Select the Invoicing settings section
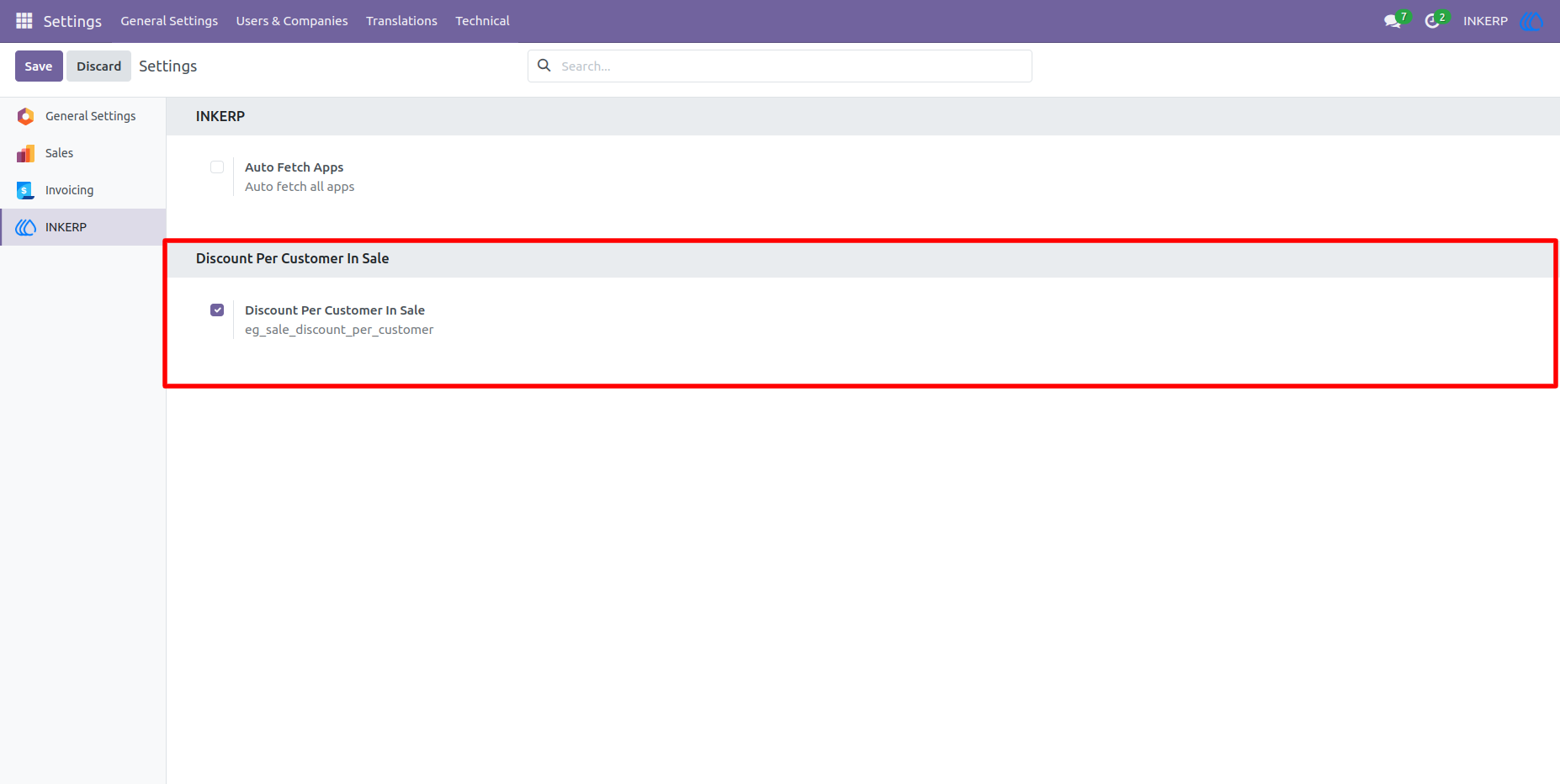This screenshot has width=1560, height=784. [83, 190]
